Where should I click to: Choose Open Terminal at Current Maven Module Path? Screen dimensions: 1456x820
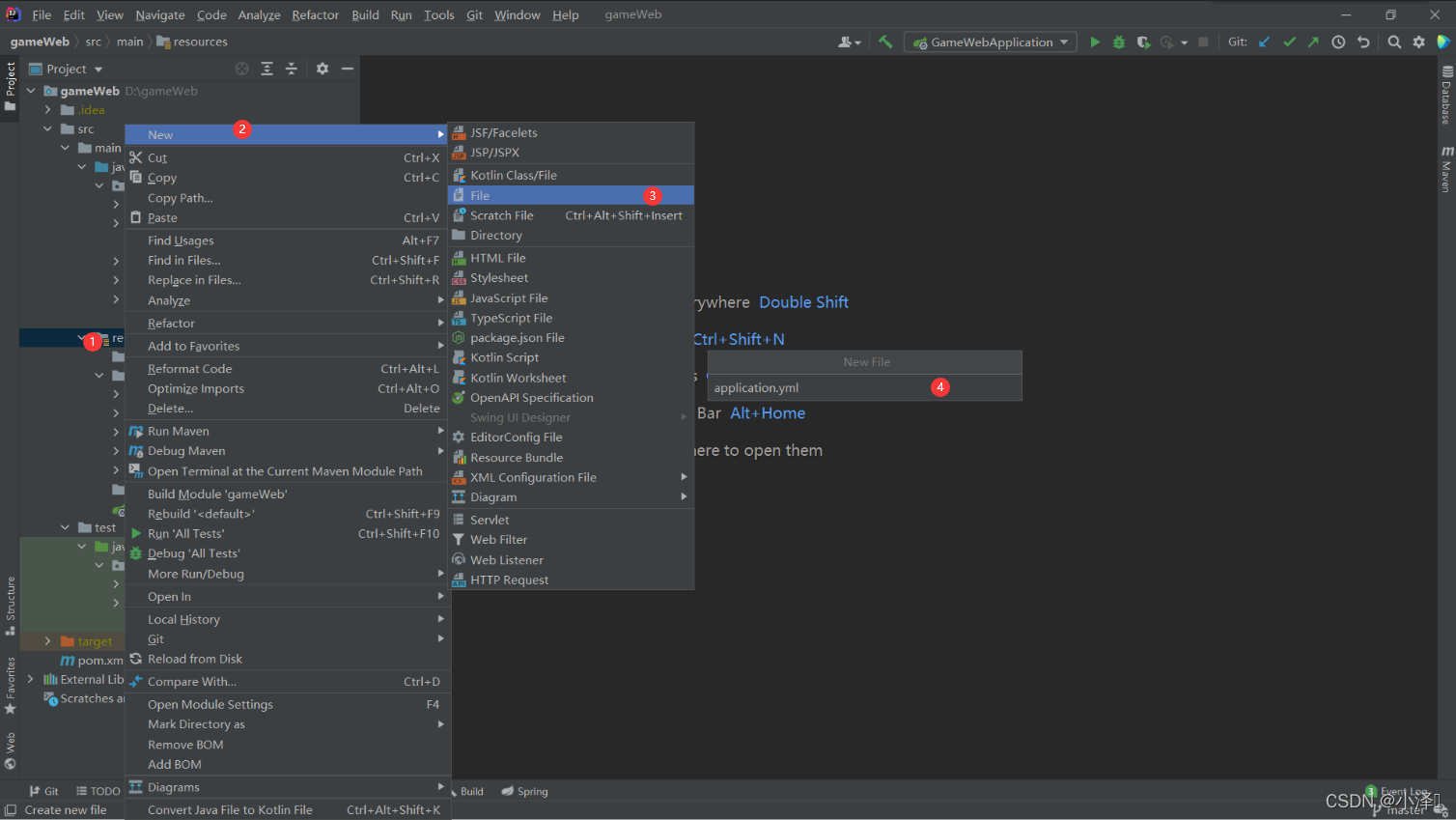coord(287,471)
